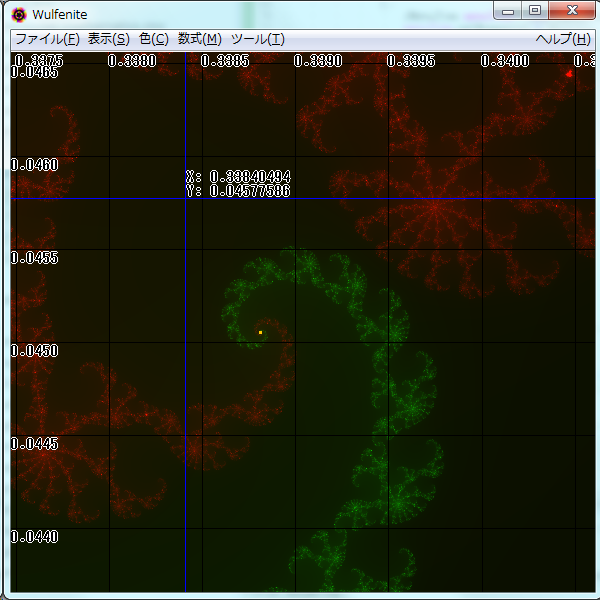Expand the 色(C) color menu

pyautogui.click(x=153, y=39)
